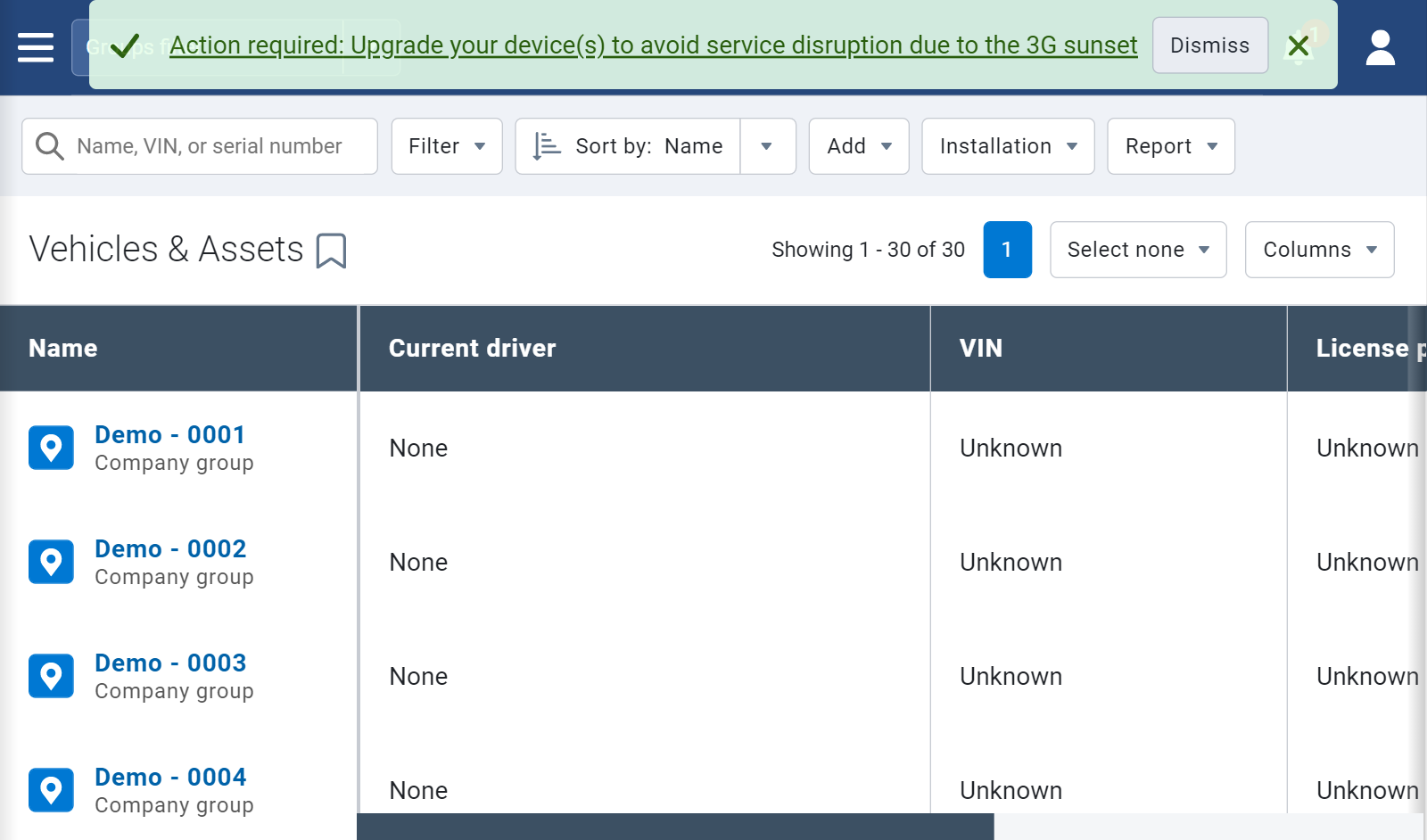This screenshot has width=1427, height=840.
Task: Close the notification banner with X
Action: coord(1299,45)
